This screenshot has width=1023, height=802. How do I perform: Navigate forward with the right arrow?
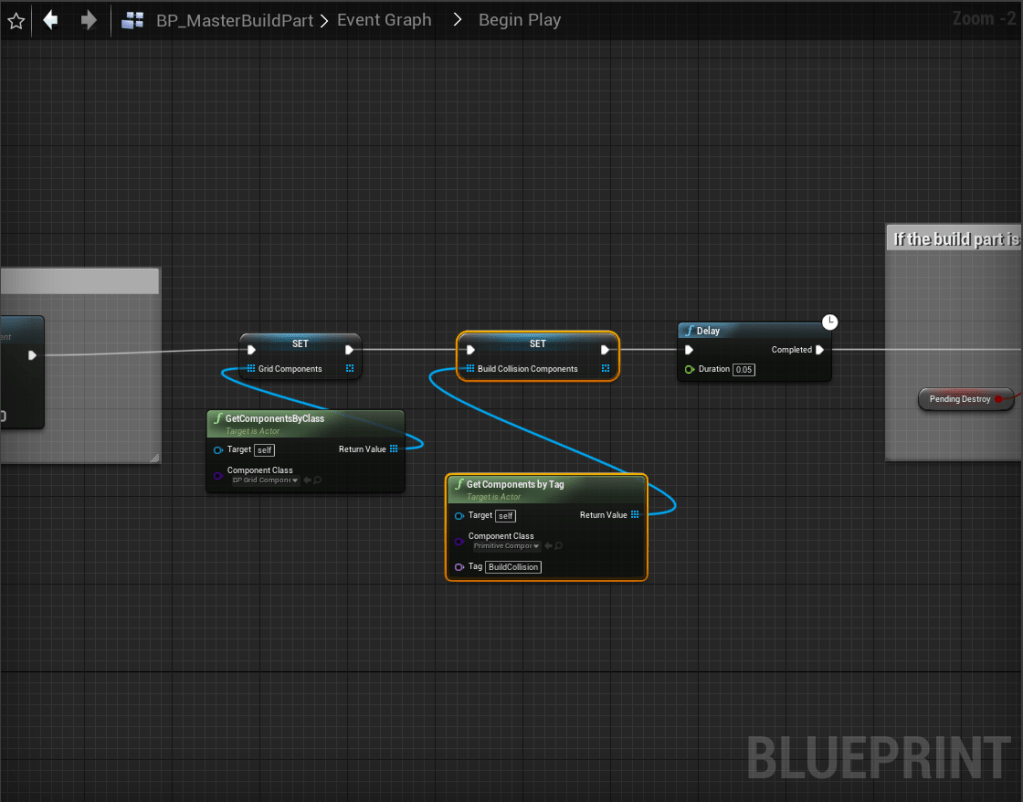coord(89,20)
